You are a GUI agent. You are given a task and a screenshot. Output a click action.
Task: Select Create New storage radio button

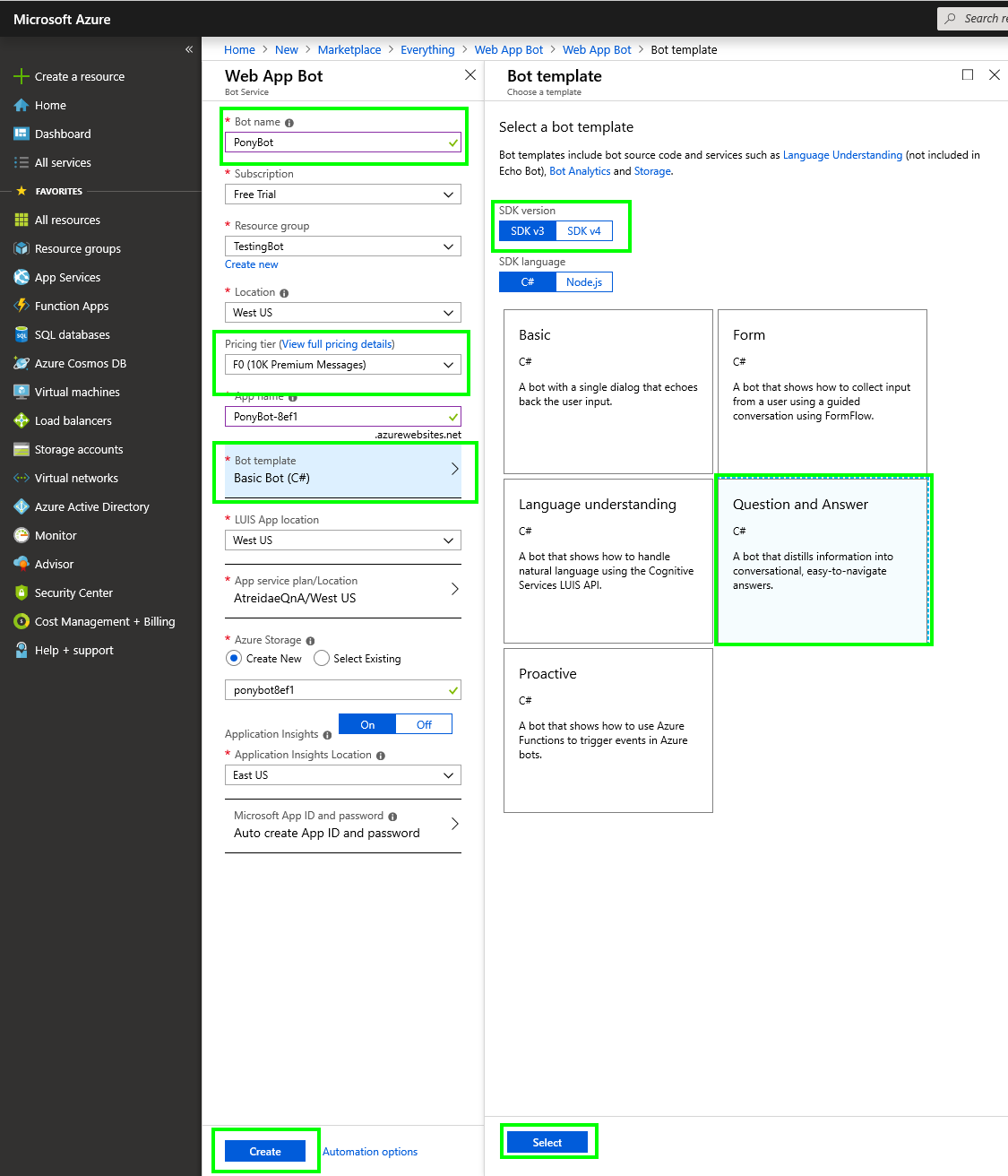pyautogui.click(x=234, y=659)
